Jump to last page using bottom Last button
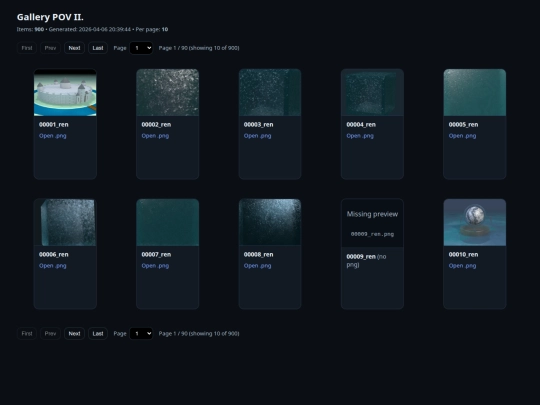The height and width of the screenshot is (405, 540). (x=98, y=333)
